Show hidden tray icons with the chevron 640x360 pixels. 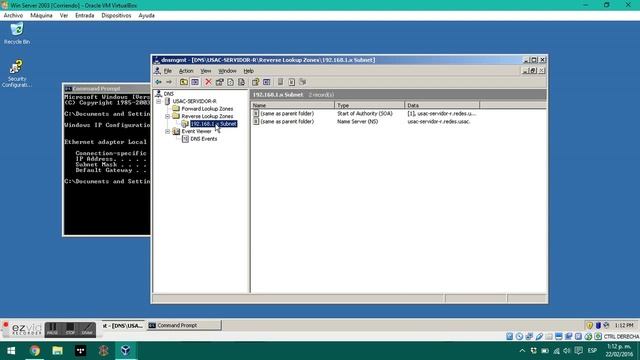(x=522, y=351)
